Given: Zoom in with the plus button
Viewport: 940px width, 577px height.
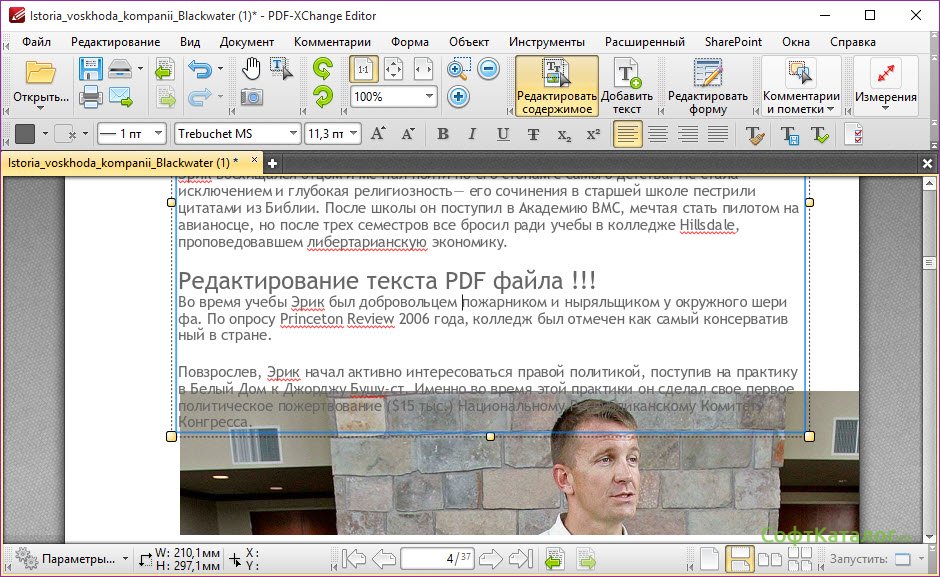Looking at the screenshot, I should click(x=459, y=97).
